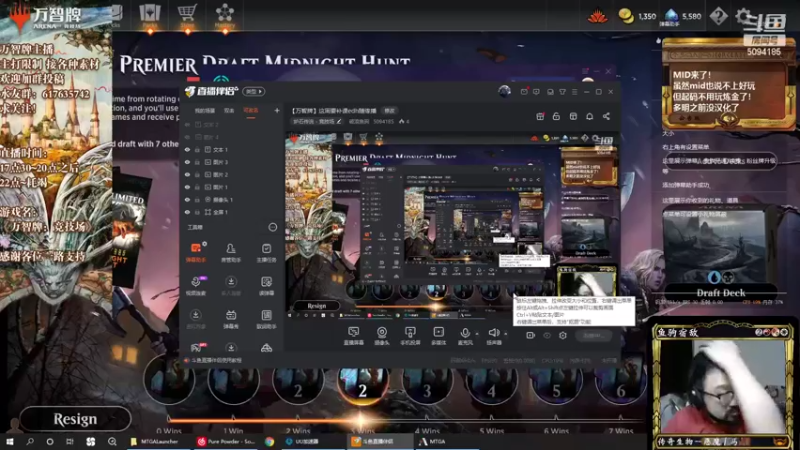Open the messages icon with red dot
The width and height of the screenshot is (800, 450).
524,92
